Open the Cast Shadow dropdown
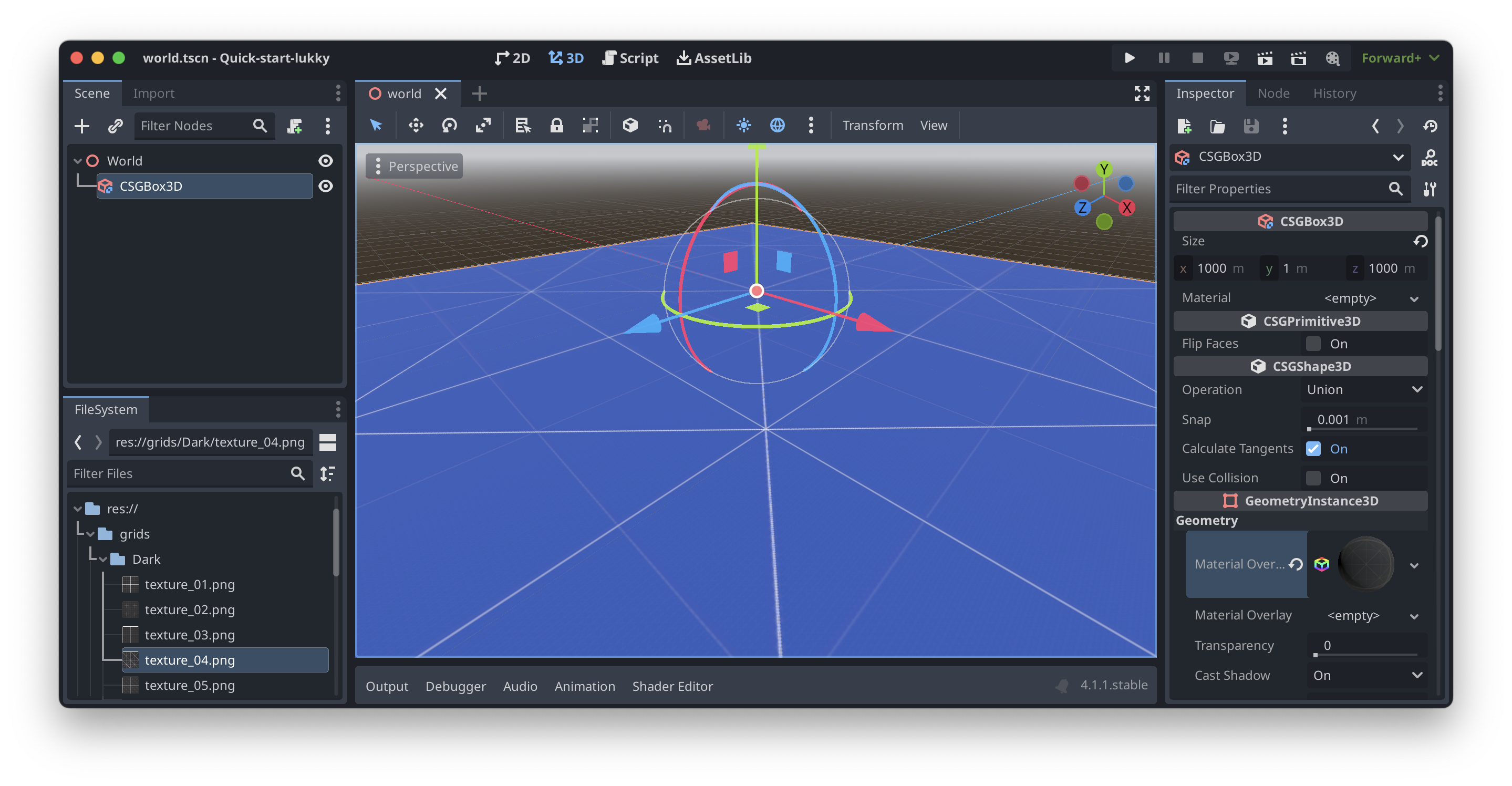Viewport: 1512px width, 786px height. tap(1366, 675)
